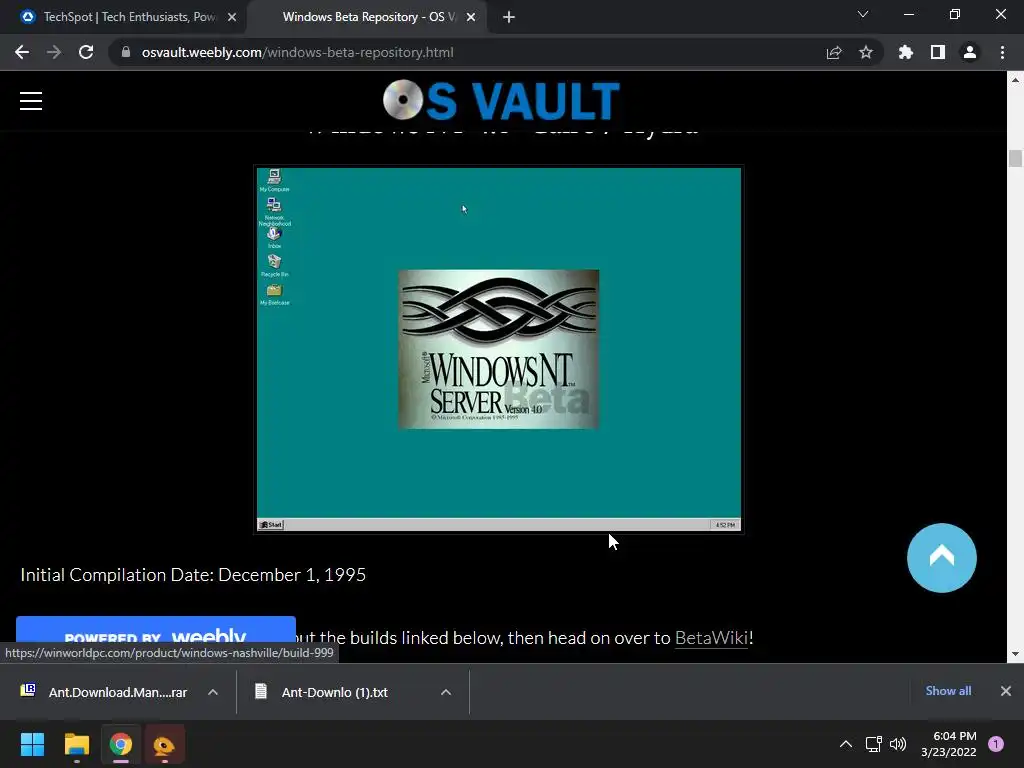Expand options for the txt download
The image size is (1024, 768).
click(x=446, y=692)
